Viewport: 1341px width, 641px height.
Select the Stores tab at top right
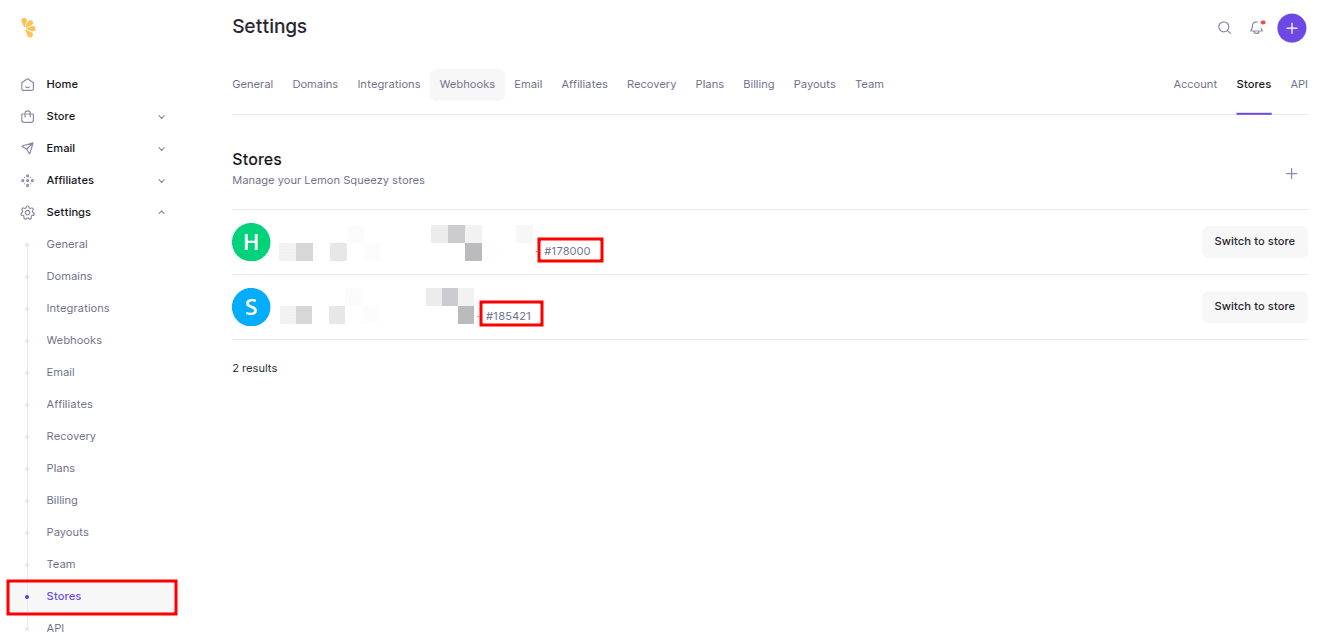[x=1254, y=85]
